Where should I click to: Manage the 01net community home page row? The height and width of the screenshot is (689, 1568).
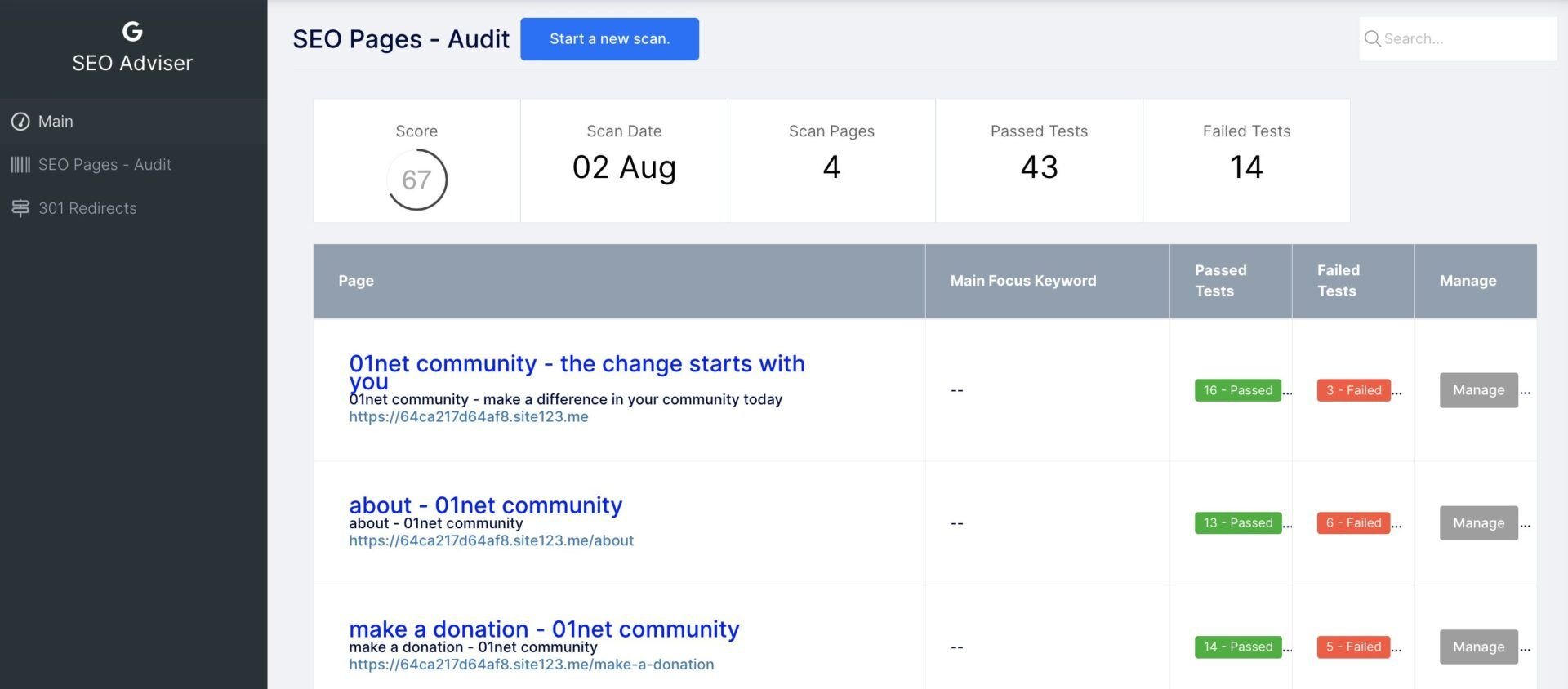1478,390
